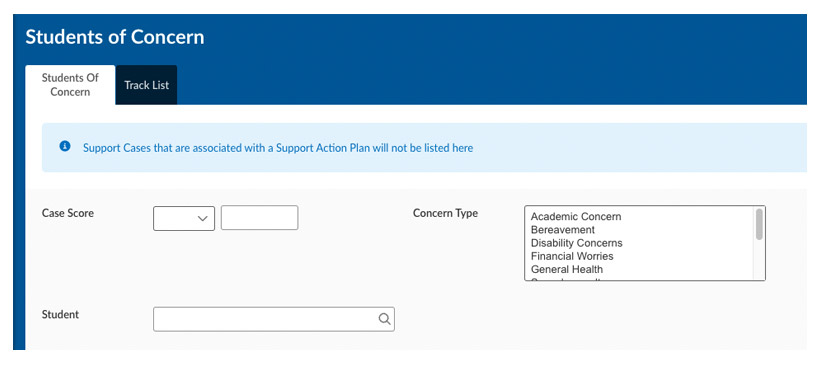Click the partially visible option below General Health
This screenshot has width=820, height=365.
tap(567, 280)
